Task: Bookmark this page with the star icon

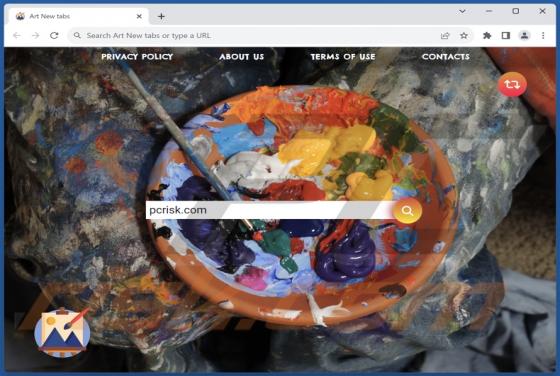Action: pos(464,35)
